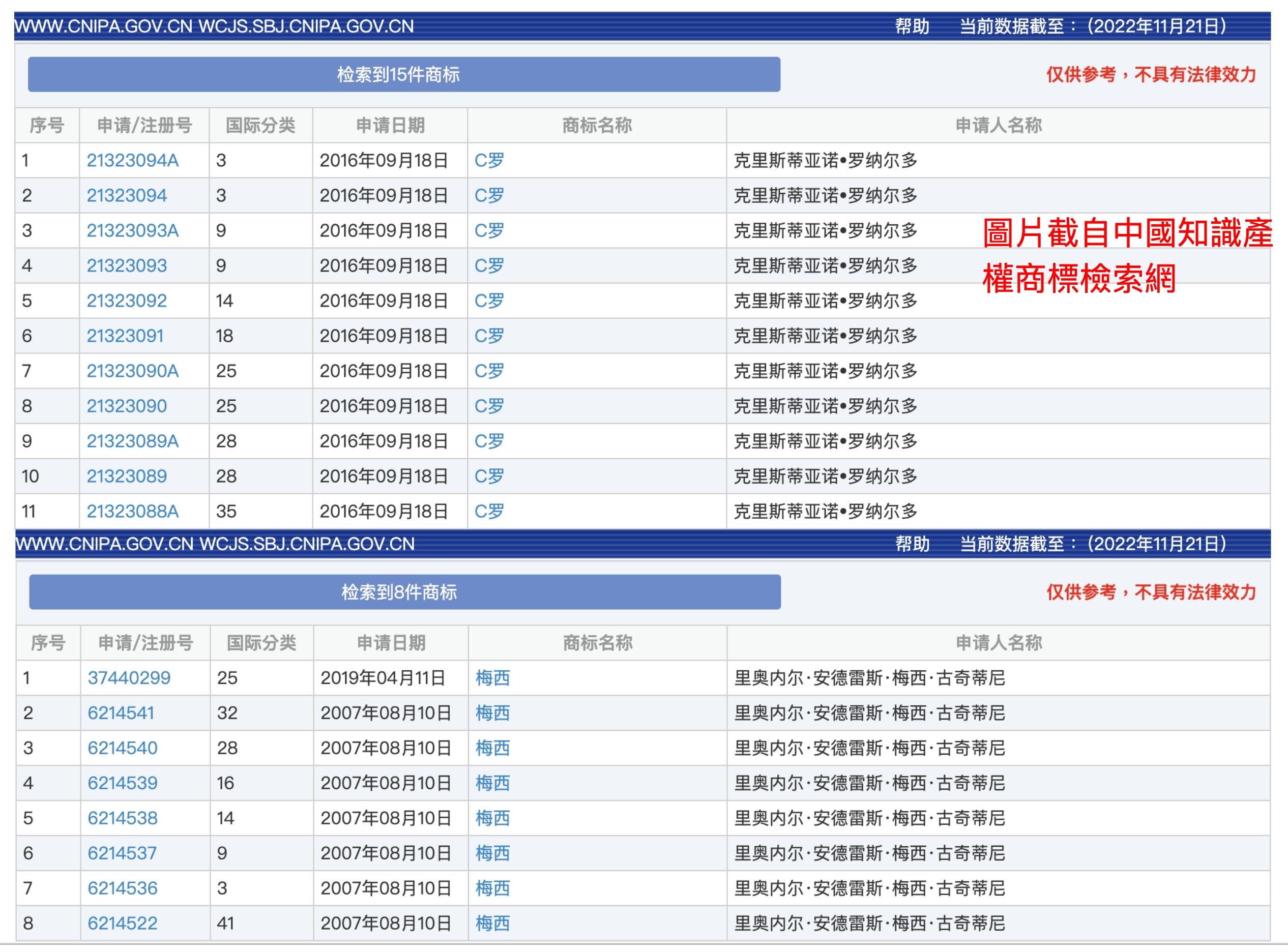Open registration number 21323090 link
1288x952 pixels.
point(127,406)
